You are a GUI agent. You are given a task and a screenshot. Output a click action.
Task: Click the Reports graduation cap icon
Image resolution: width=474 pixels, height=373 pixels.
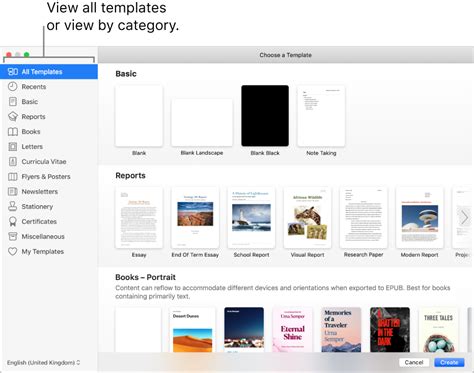13,117
